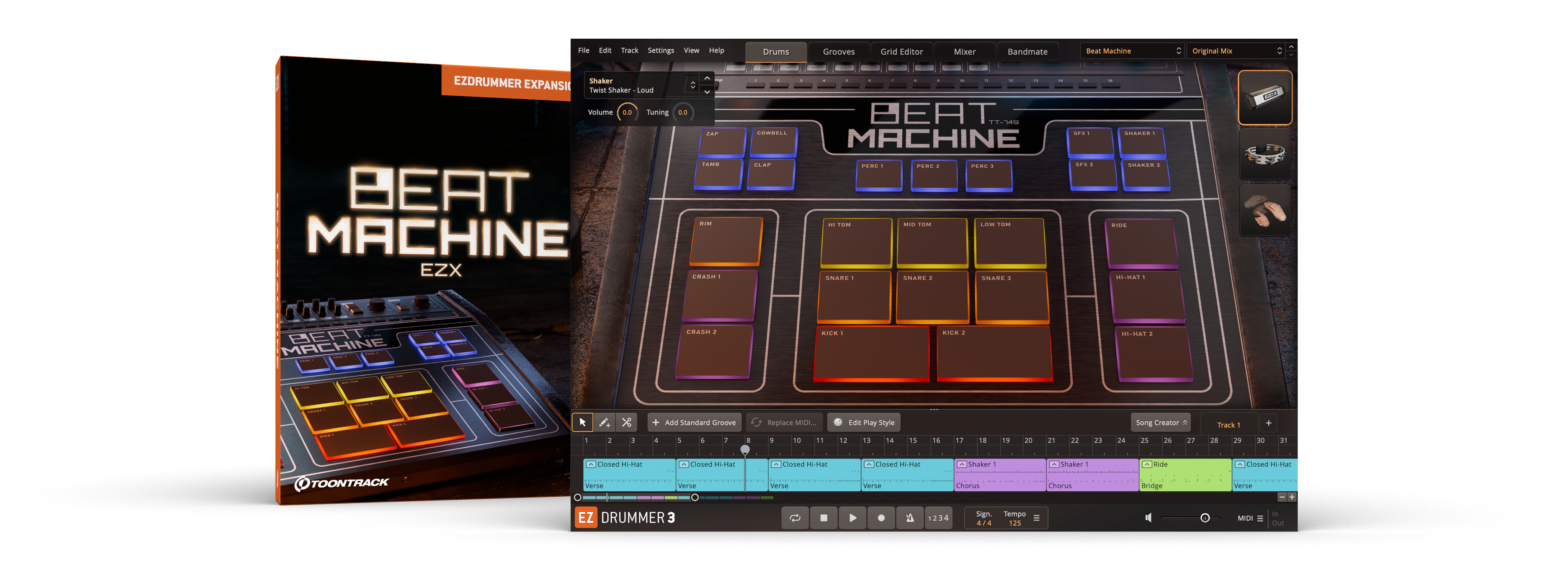Viewport: 1568px width, 571px height.
Task: Select the scissors cut tool
Action: point(626,422)
